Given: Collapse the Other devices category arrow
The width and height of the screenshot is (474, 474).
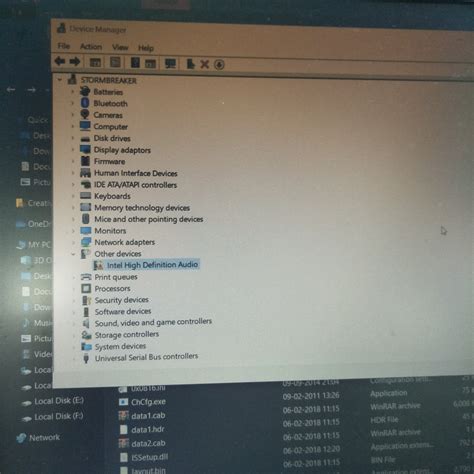Looking at the screenshot, I should tap(74, 254).
